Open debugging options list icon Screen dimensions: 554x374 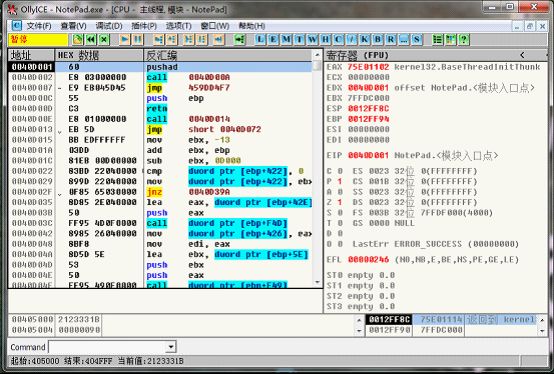438,39
